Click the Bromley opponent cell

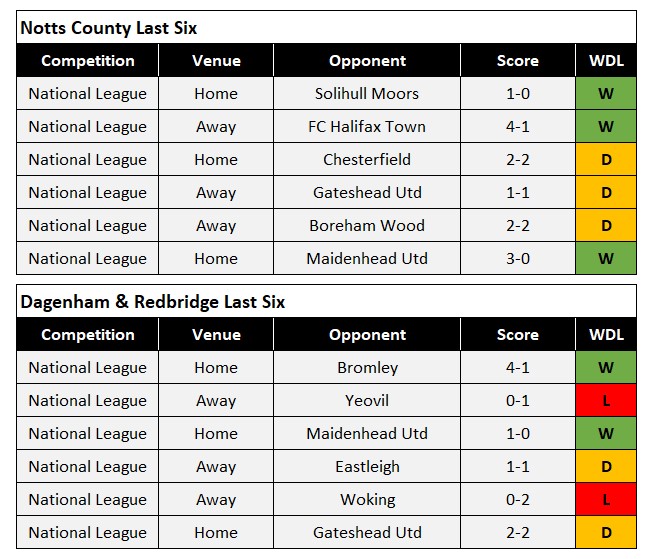(367, 368)
